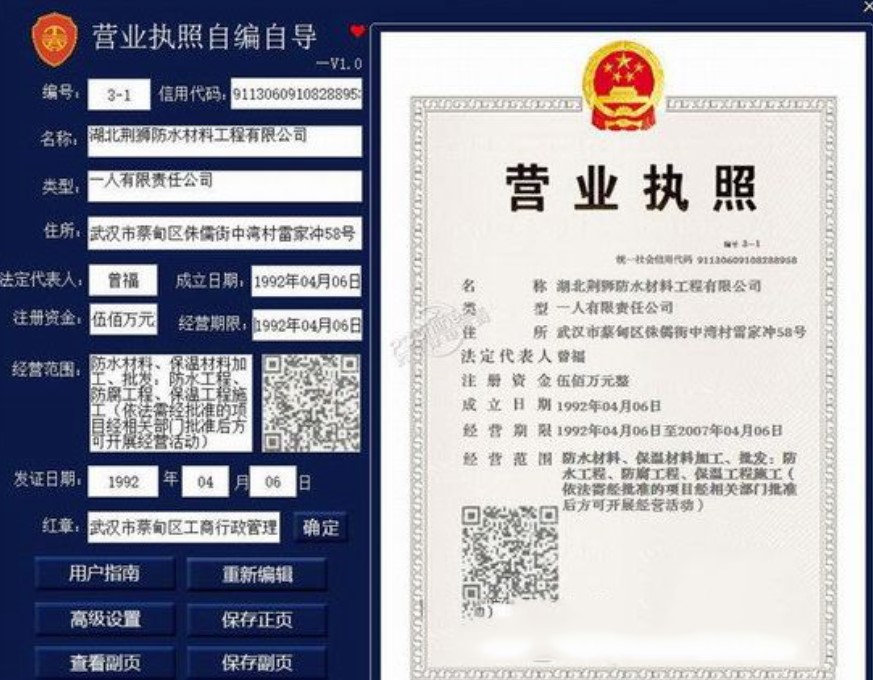Click the 保存正页 save main page button
This screenshot has width=873, height=680.
coord(257,619)
